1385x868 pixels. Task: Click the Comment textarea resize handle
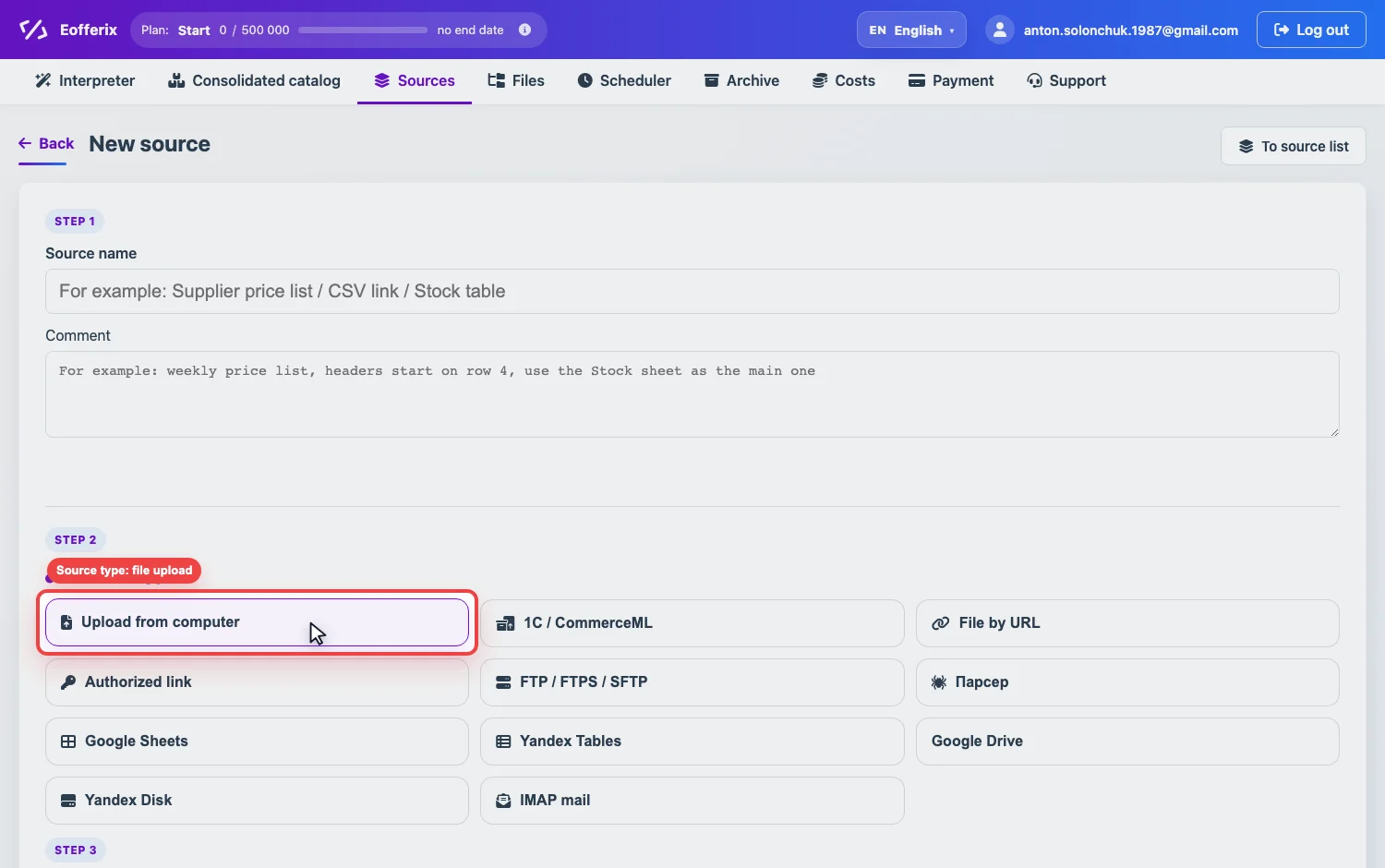click(1333, 431)
